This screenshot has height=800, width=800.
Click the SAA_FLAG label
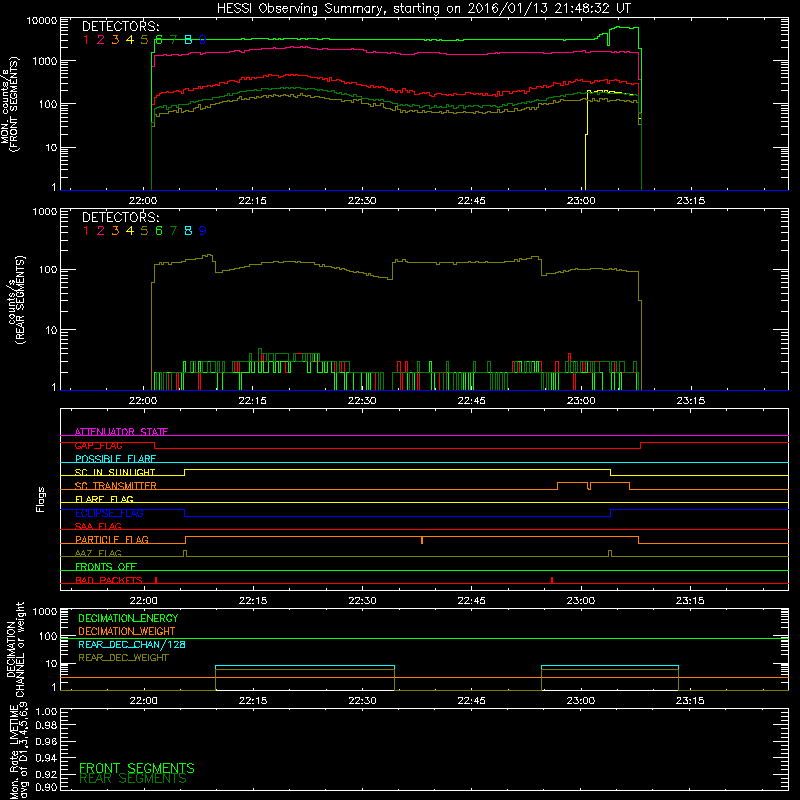pos(98,526)
